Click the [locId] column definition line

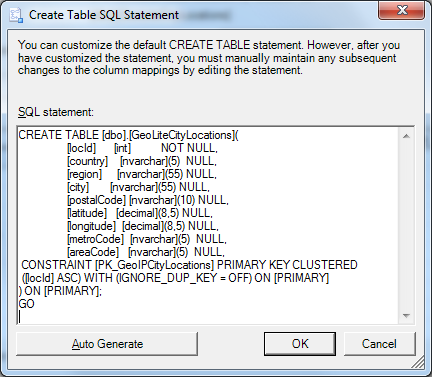point(142,148)
